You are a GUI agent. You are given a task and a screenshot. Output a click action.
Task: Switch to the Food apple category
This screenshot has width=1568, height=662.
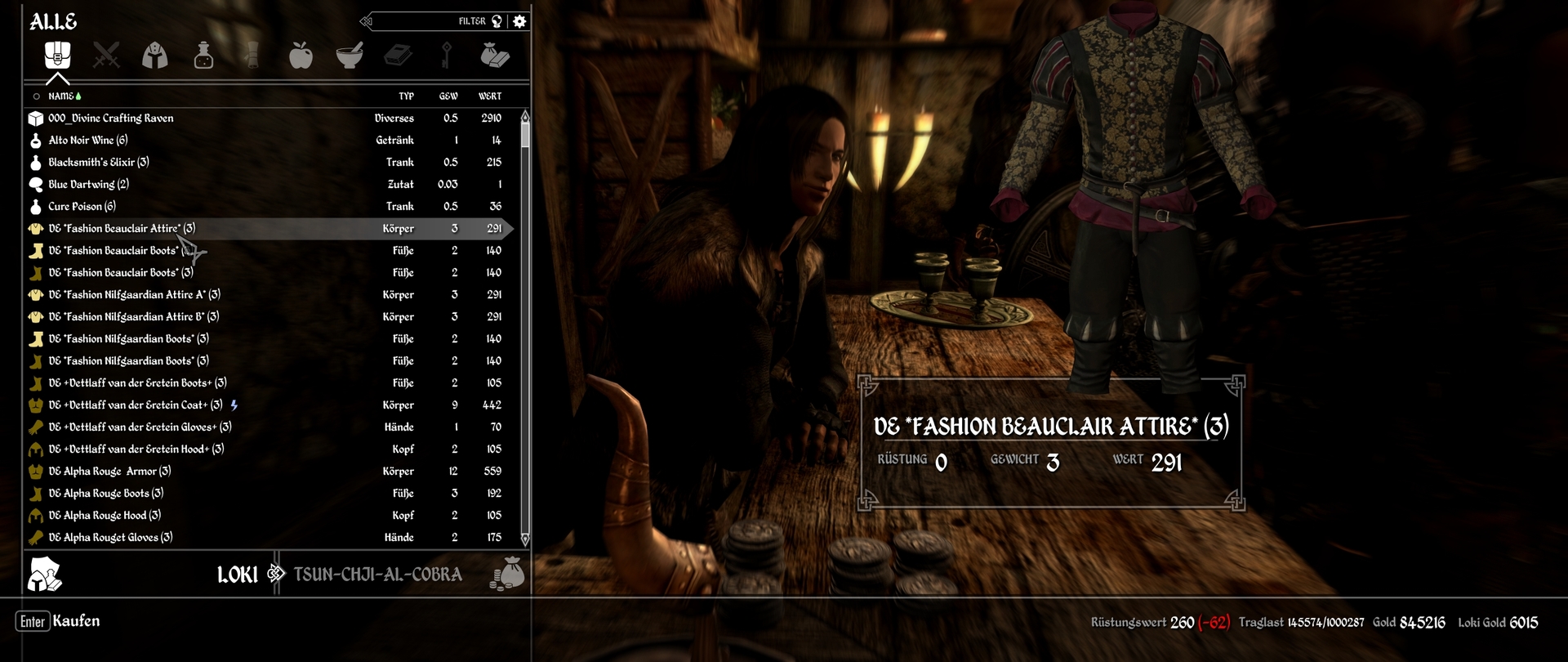pyautogui.click(x=301, y=56)
